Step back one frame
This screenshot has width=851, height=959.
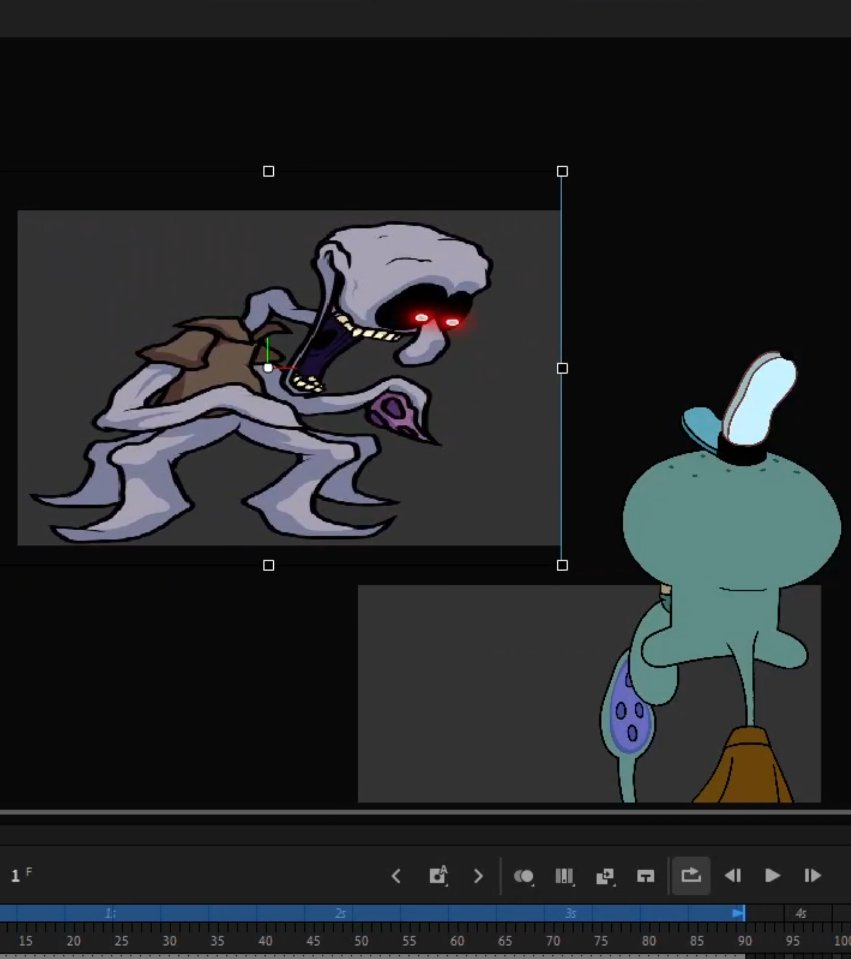pos(733,876)
